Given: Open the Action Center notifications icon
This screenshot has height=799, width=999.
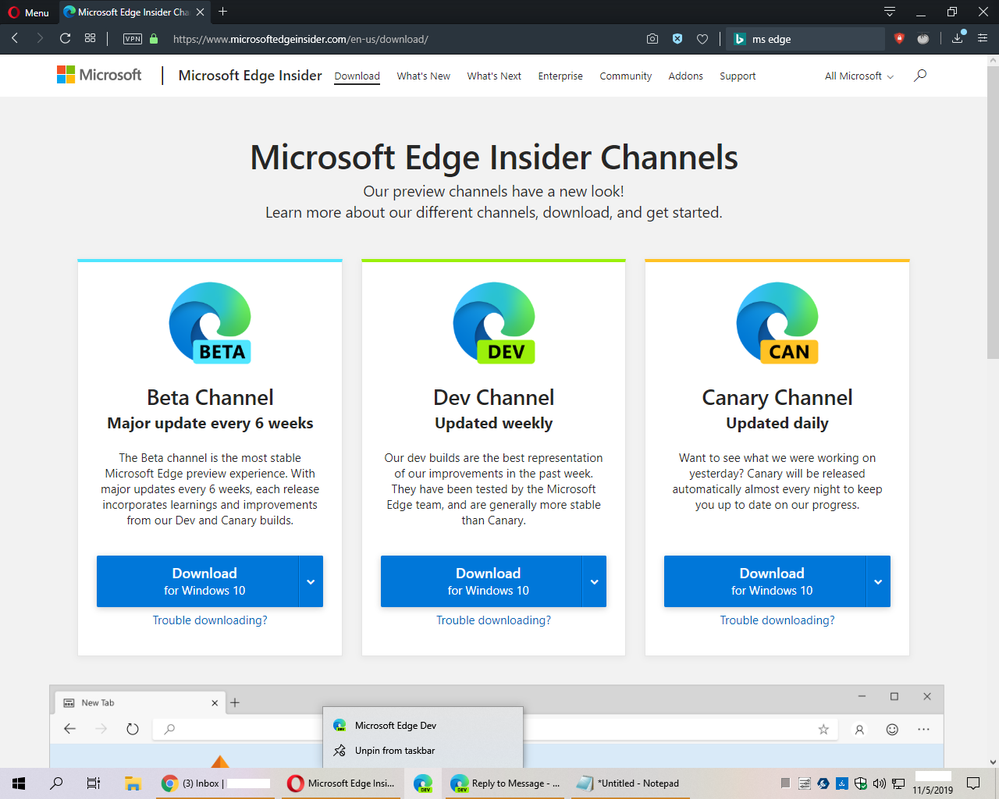Looking at the screenshot, I should click(973, 783).
